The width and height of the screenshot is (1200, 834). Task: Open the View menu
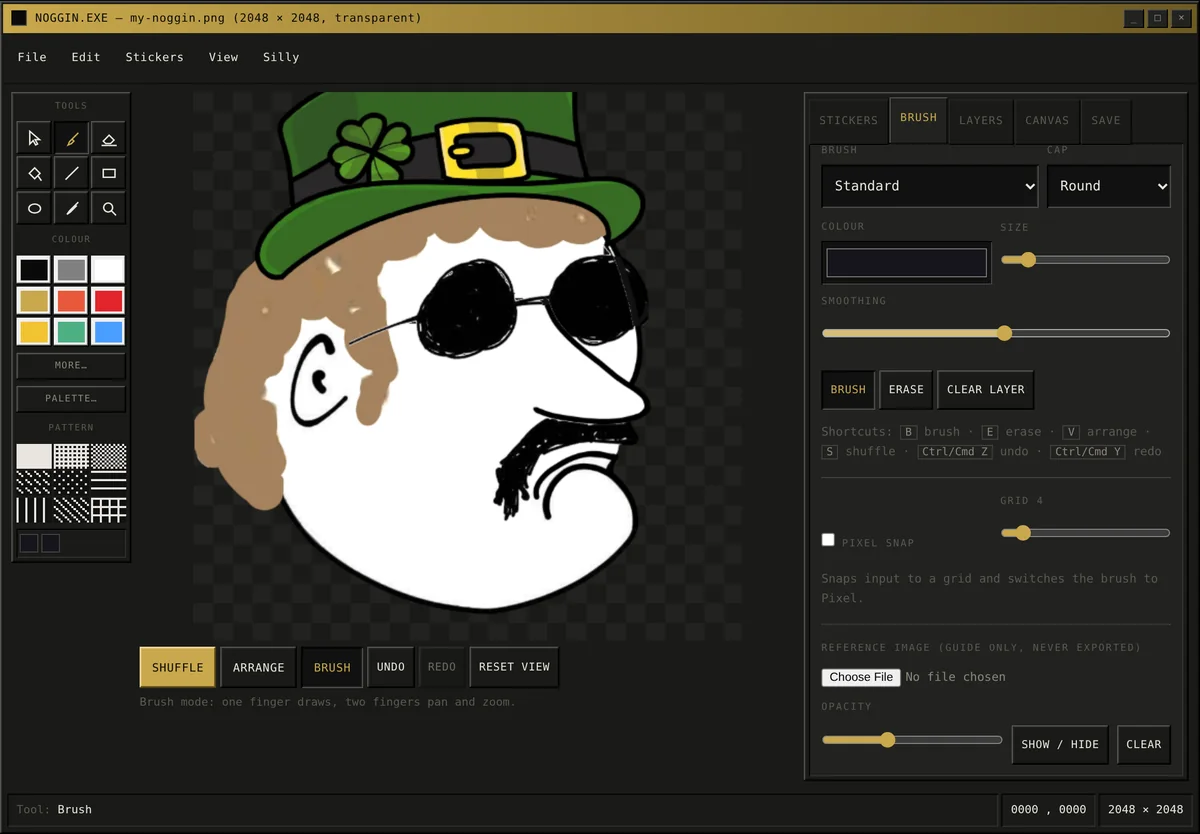click(x=223, y=57)
